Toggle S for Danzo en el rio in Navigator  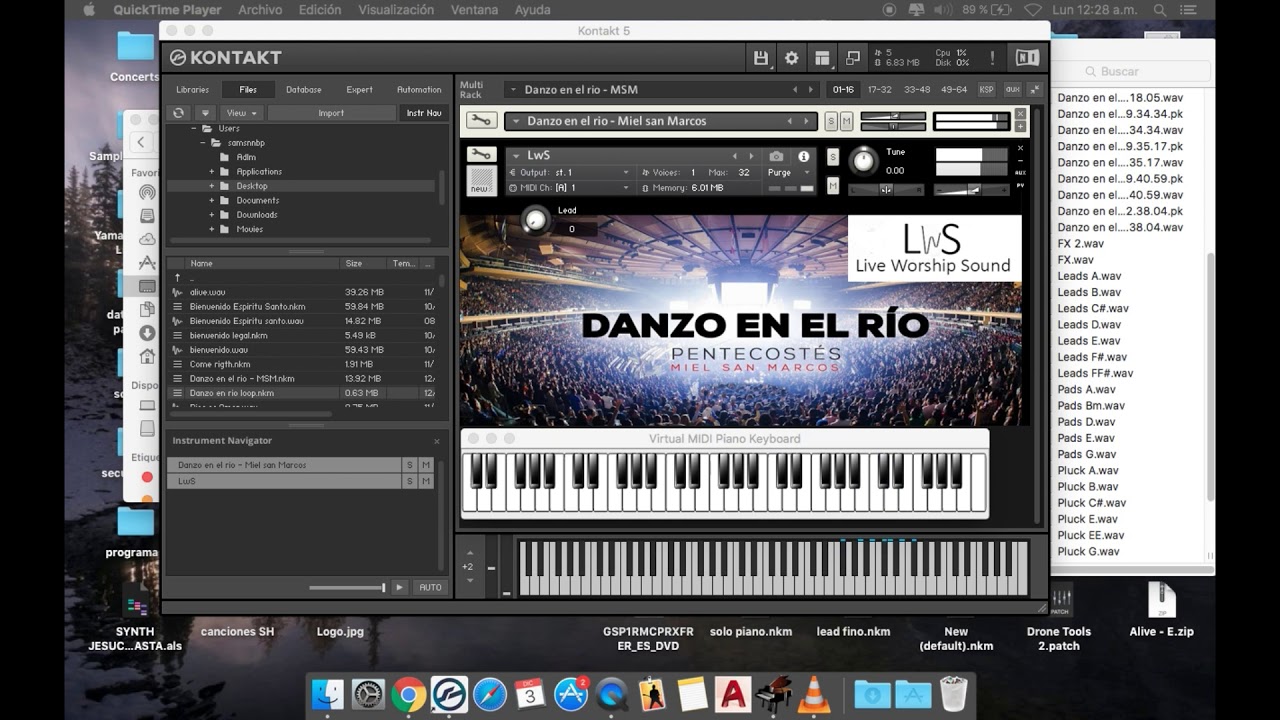(x=409, y=465)
